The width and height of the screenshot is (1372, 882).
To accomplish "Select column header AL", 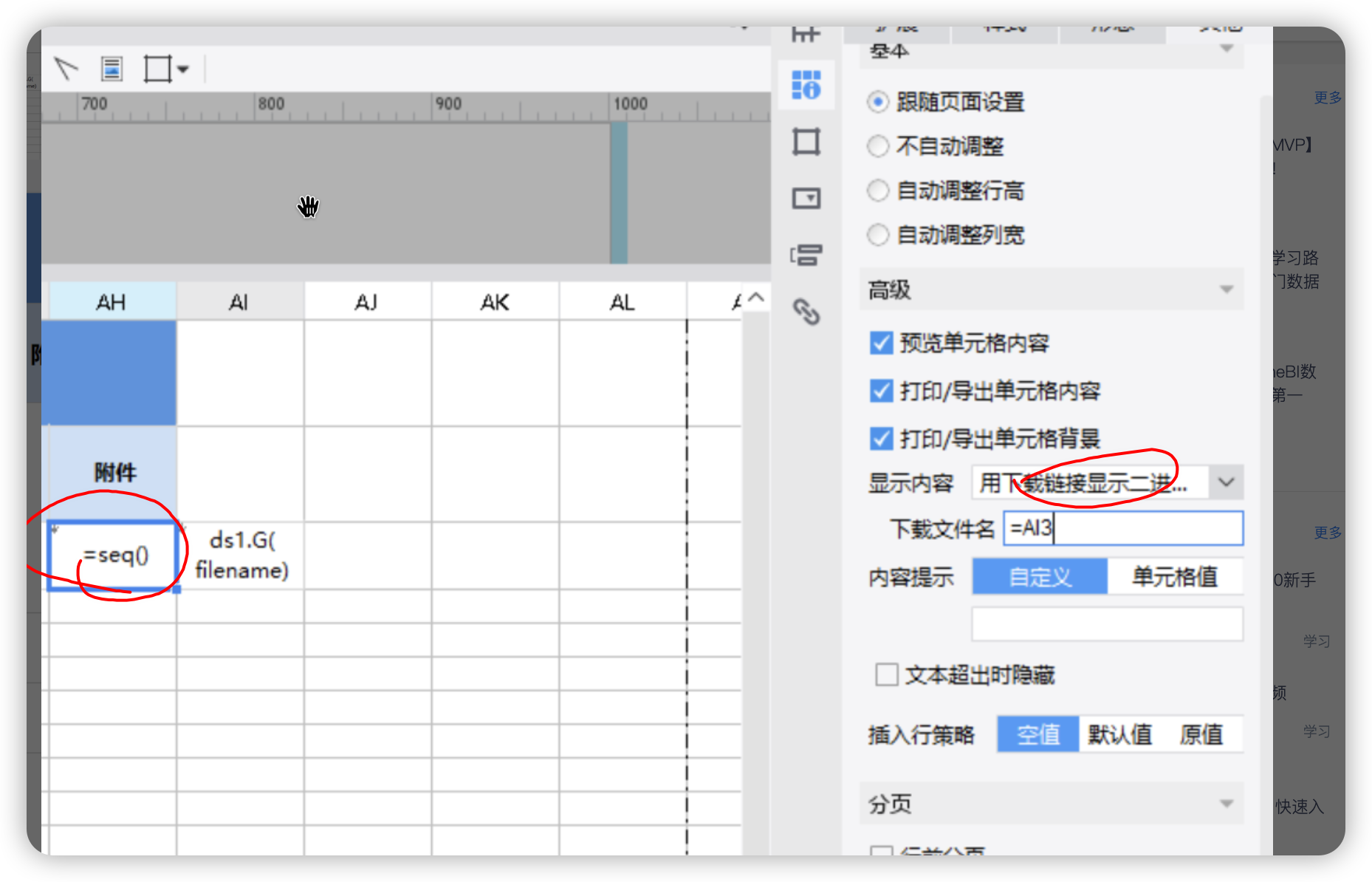I will [622, 301].
